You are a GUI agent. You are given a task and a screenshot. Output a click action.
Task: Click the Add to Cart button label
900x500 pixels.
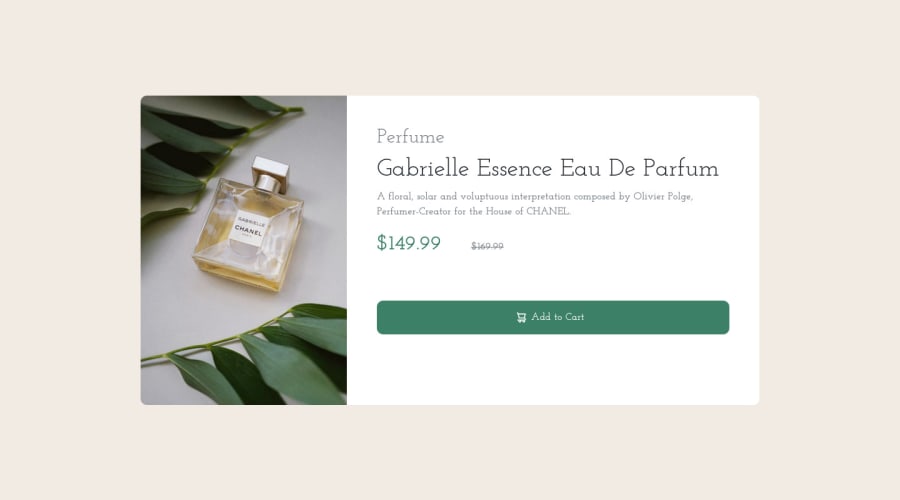557,317
